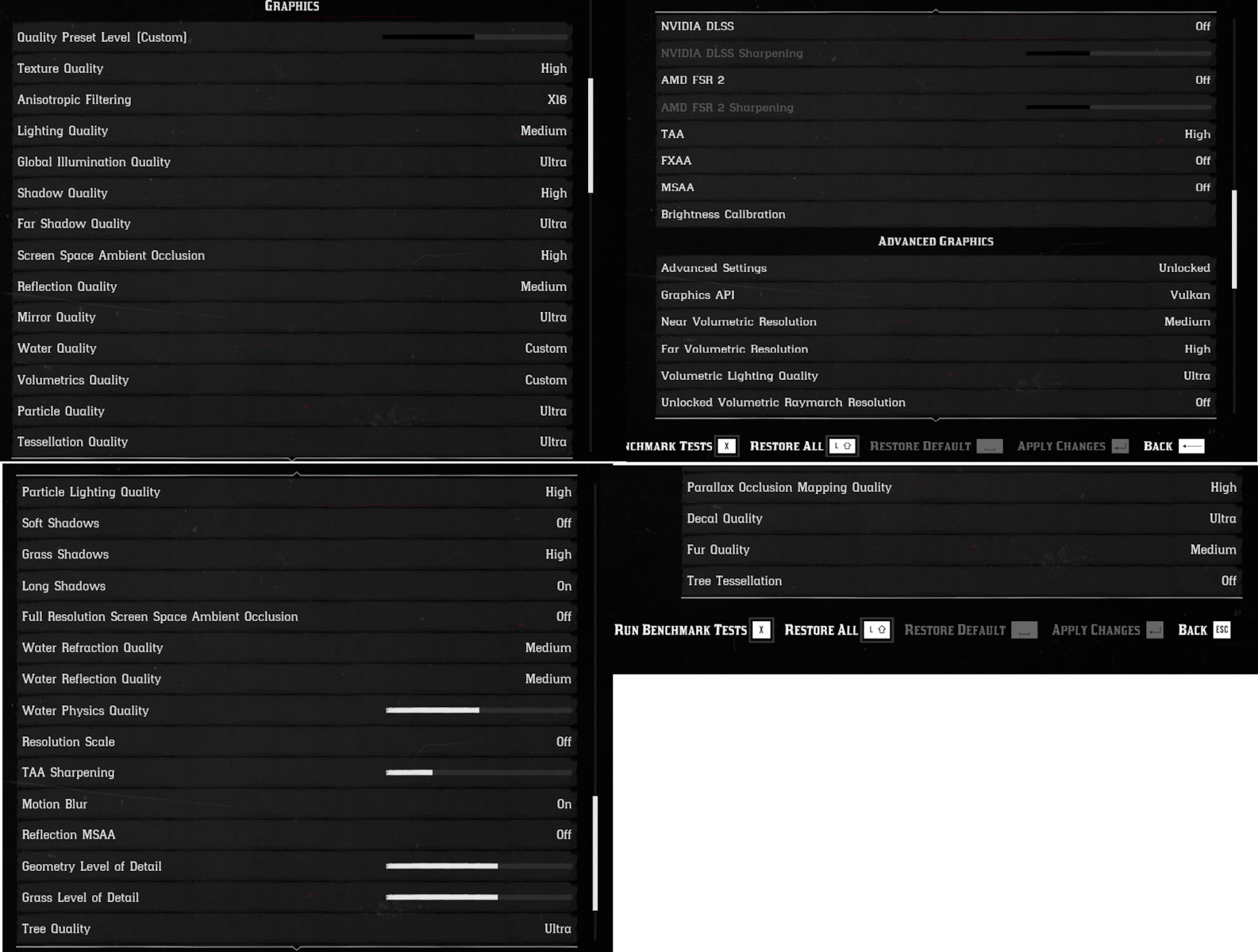The width and height of the screenshot is (1258, 952).
Task: Select Far Shadow Quality row
Action: pos(292,225)
